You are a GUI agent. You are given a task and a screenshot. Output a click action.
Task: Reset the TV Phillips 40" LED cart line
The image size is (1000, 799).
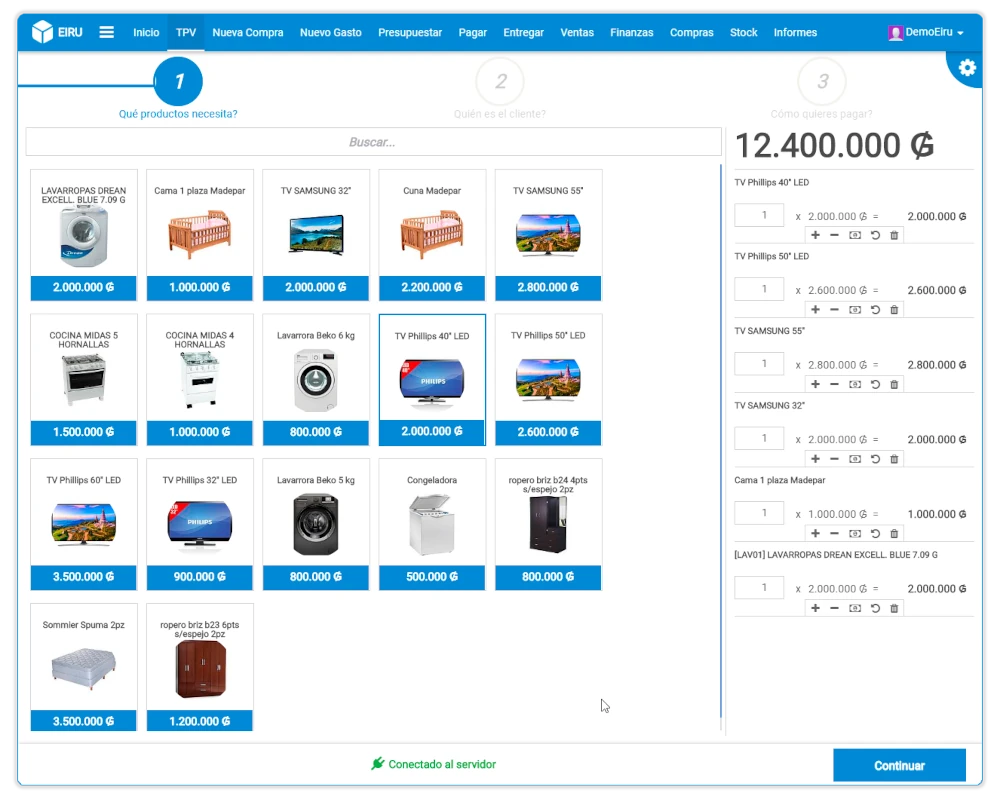tap(875, 235)
